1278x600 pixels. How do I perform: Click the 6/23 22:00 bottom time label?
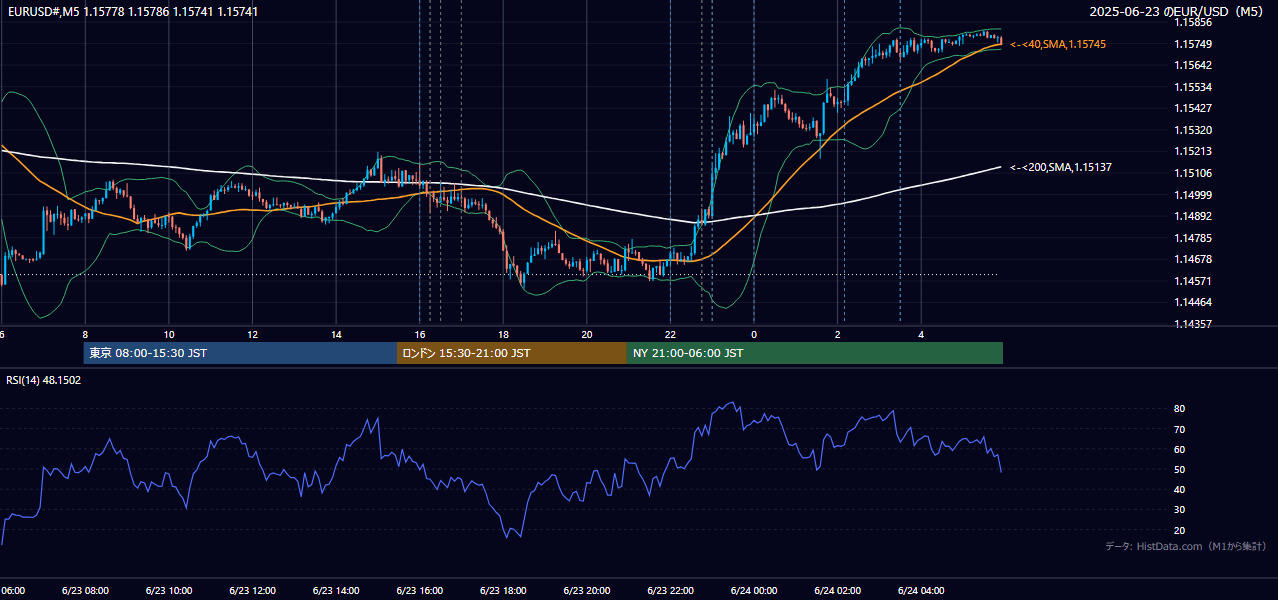point(670,591)
